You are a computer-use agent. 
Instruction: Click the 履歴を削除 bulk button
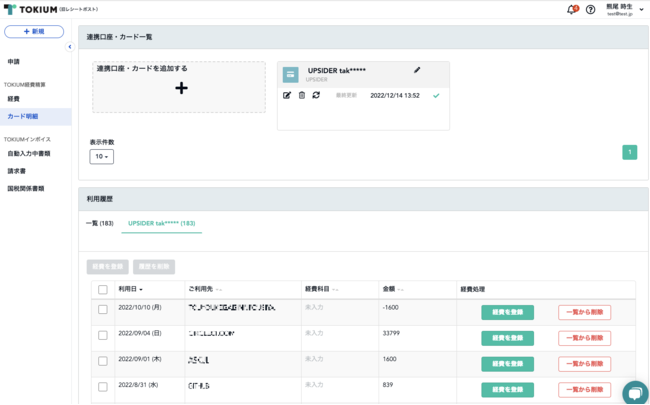click(154, 267)
